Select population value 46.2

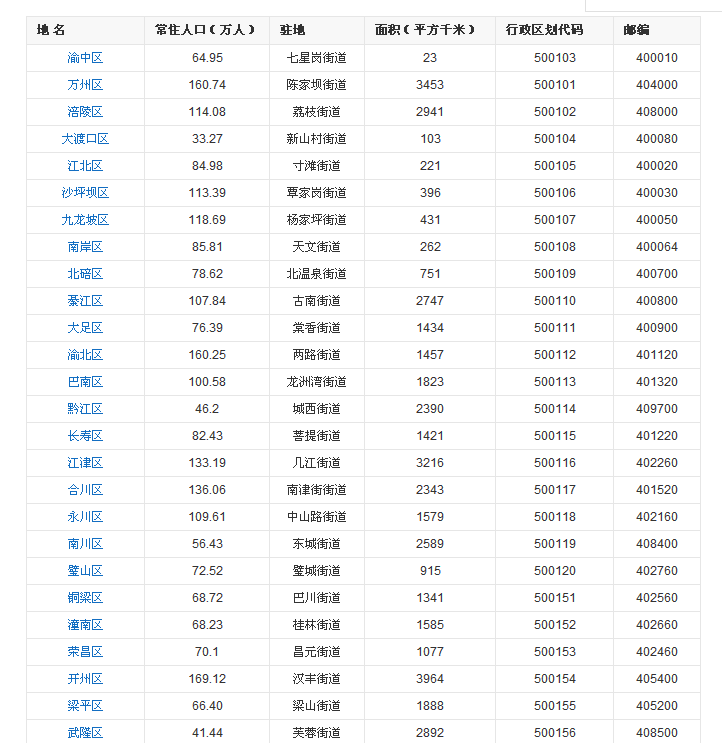point(208,409)
